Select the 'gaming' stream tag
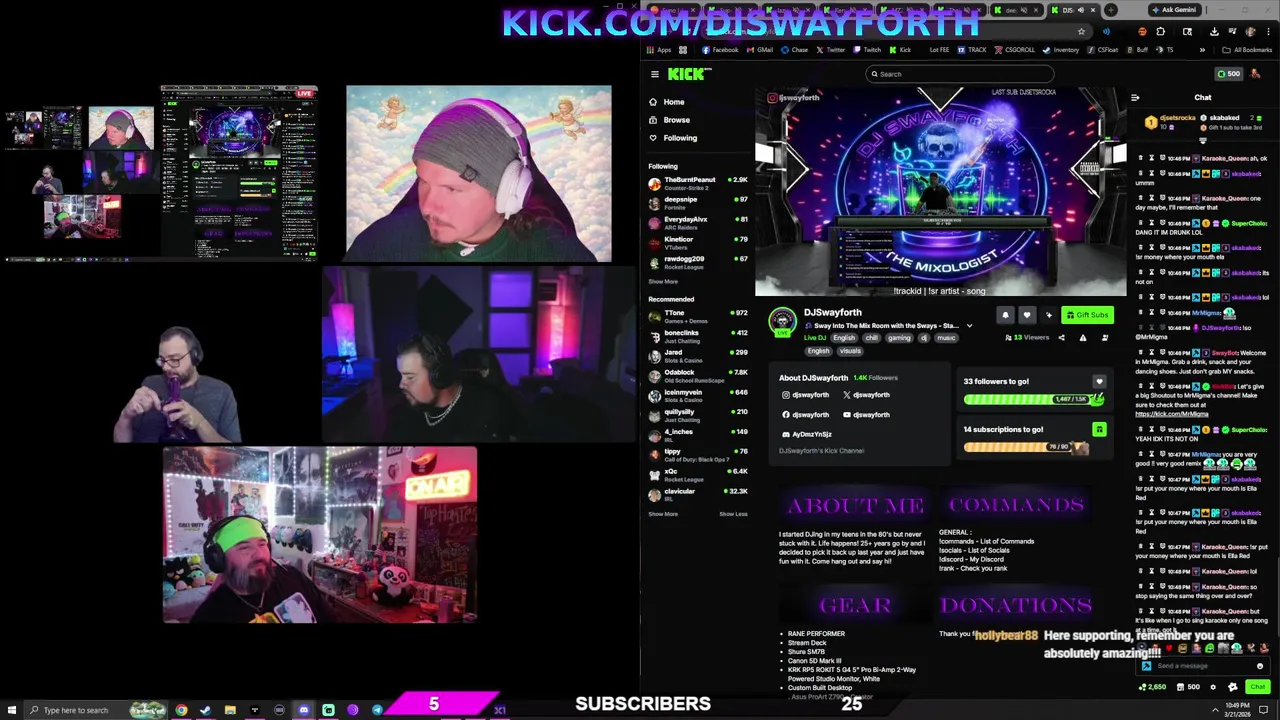Screen dimensions: 1280x720 click(x=899, y=338)
